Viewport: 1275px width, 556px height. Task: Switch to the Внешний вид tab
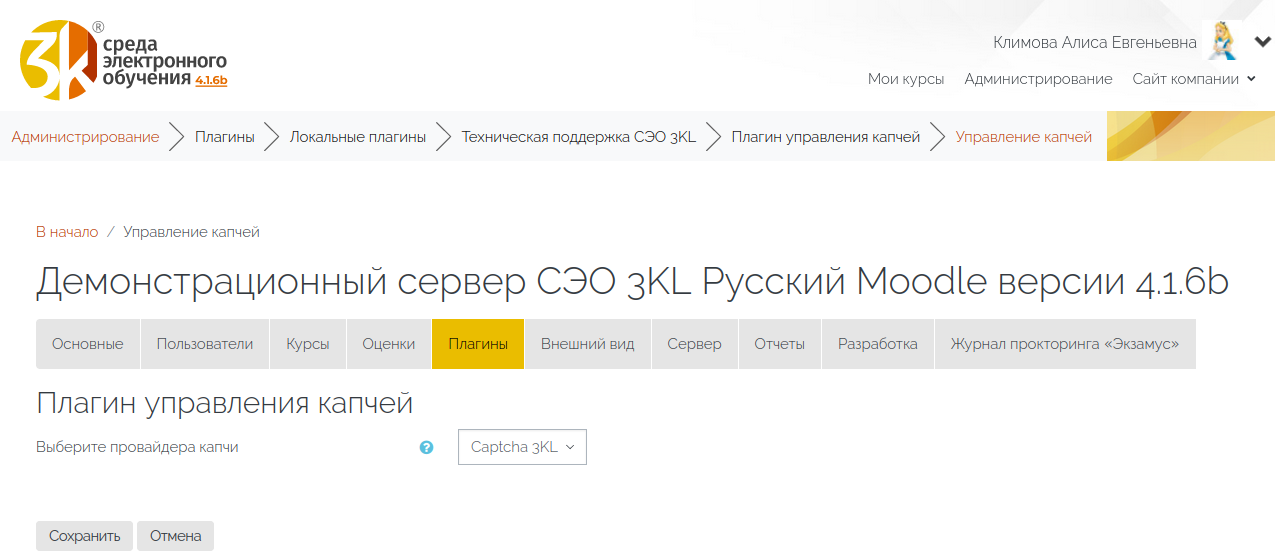pos(588,344)
